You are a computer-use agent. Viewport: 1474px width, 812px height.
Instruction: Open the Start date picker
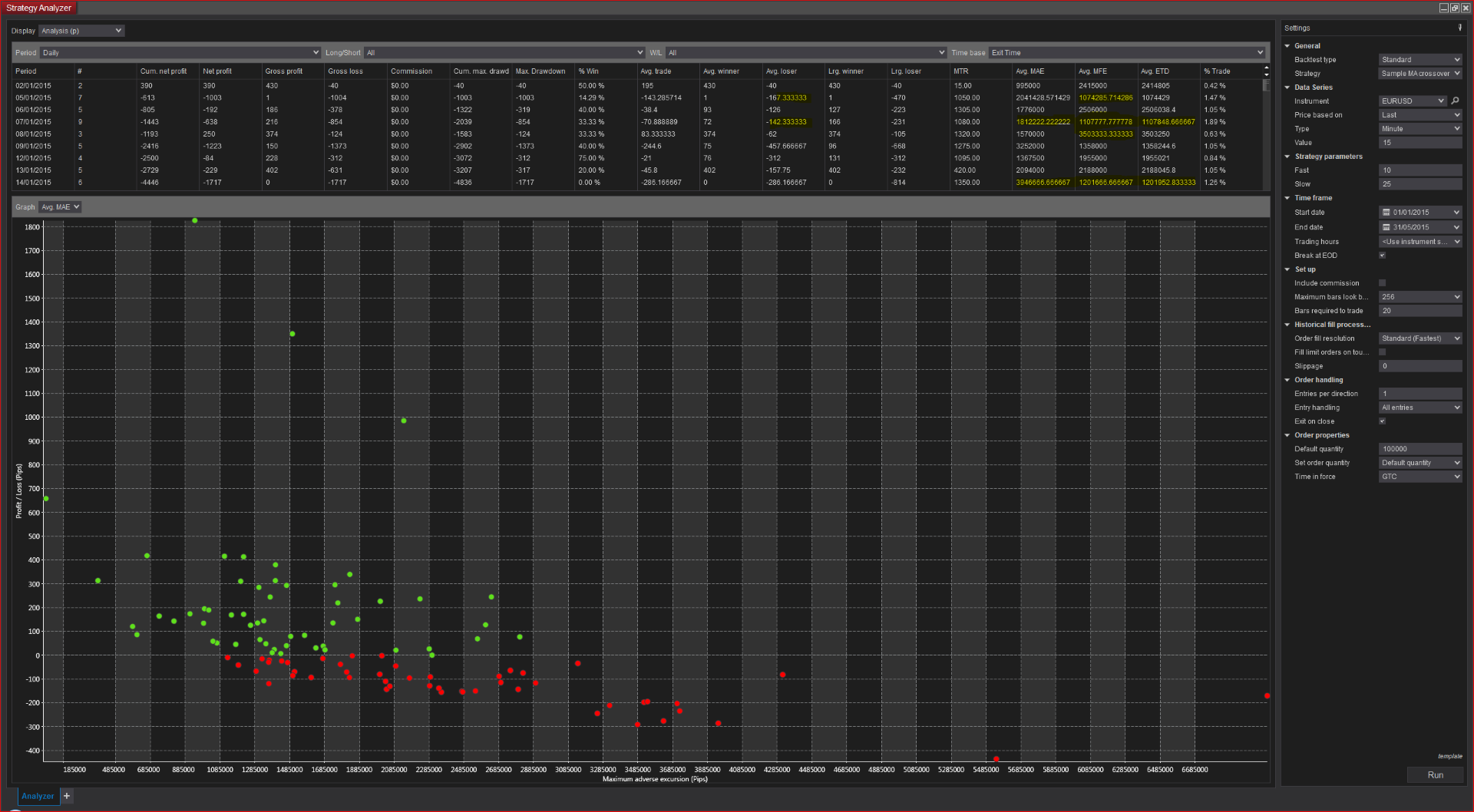(1420, 213)
